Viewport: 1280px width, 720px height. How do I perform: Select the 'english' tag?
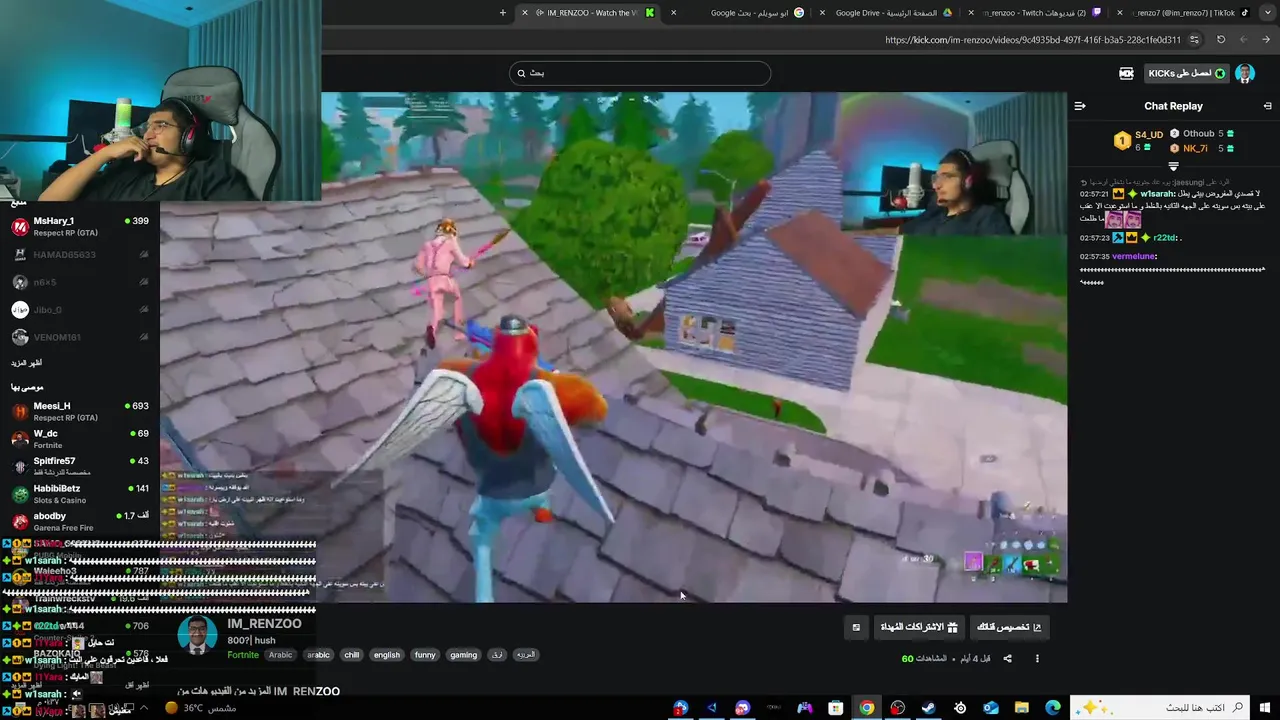click(x=387, y=655)
